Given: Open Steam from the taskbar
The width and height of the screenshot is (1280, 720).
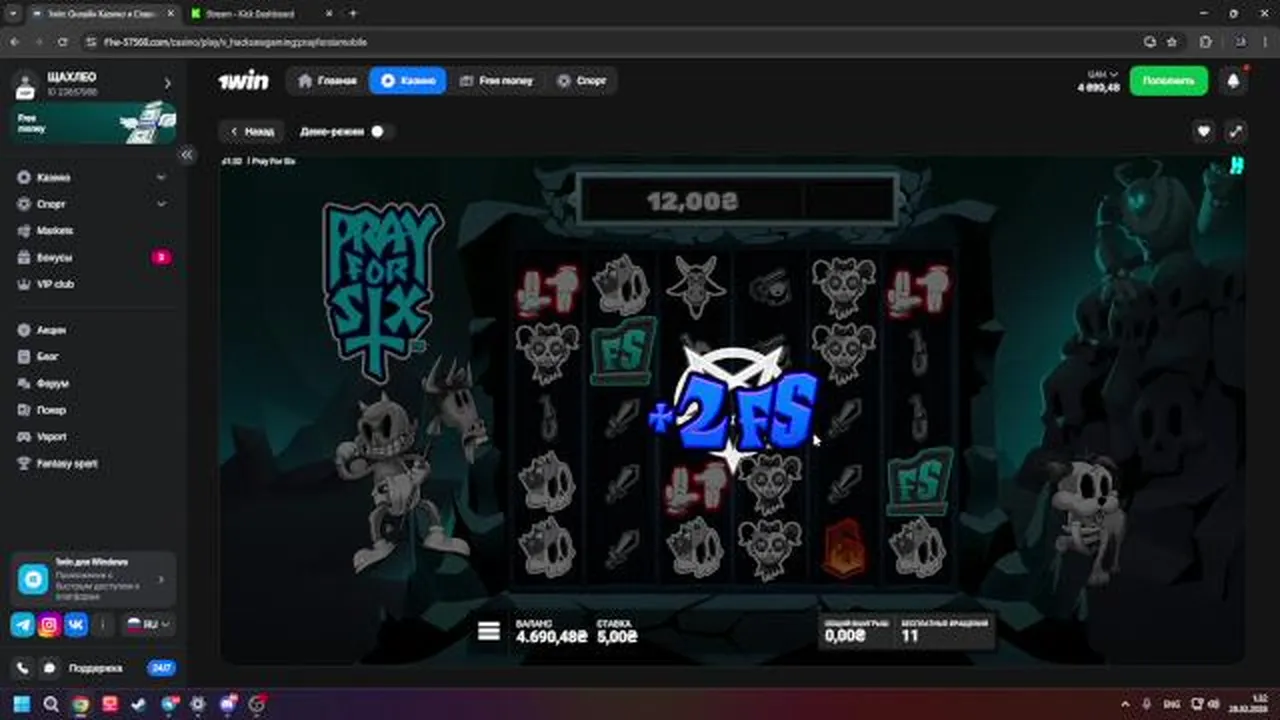Looking at the screenshot, I should [139, 704].
